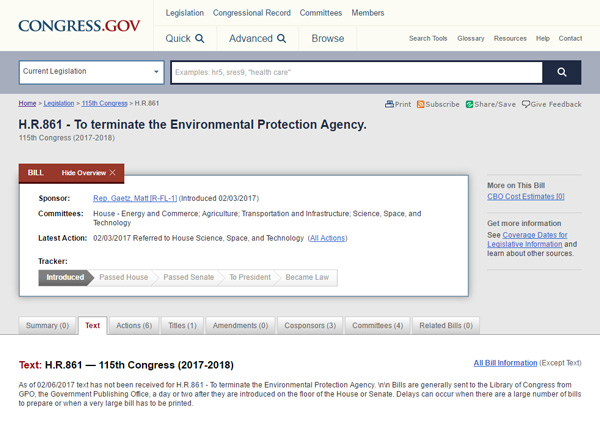The image size is (600, 422).
Task: Open CBO Cost Estimates link
Action: (x=525, y=196)
